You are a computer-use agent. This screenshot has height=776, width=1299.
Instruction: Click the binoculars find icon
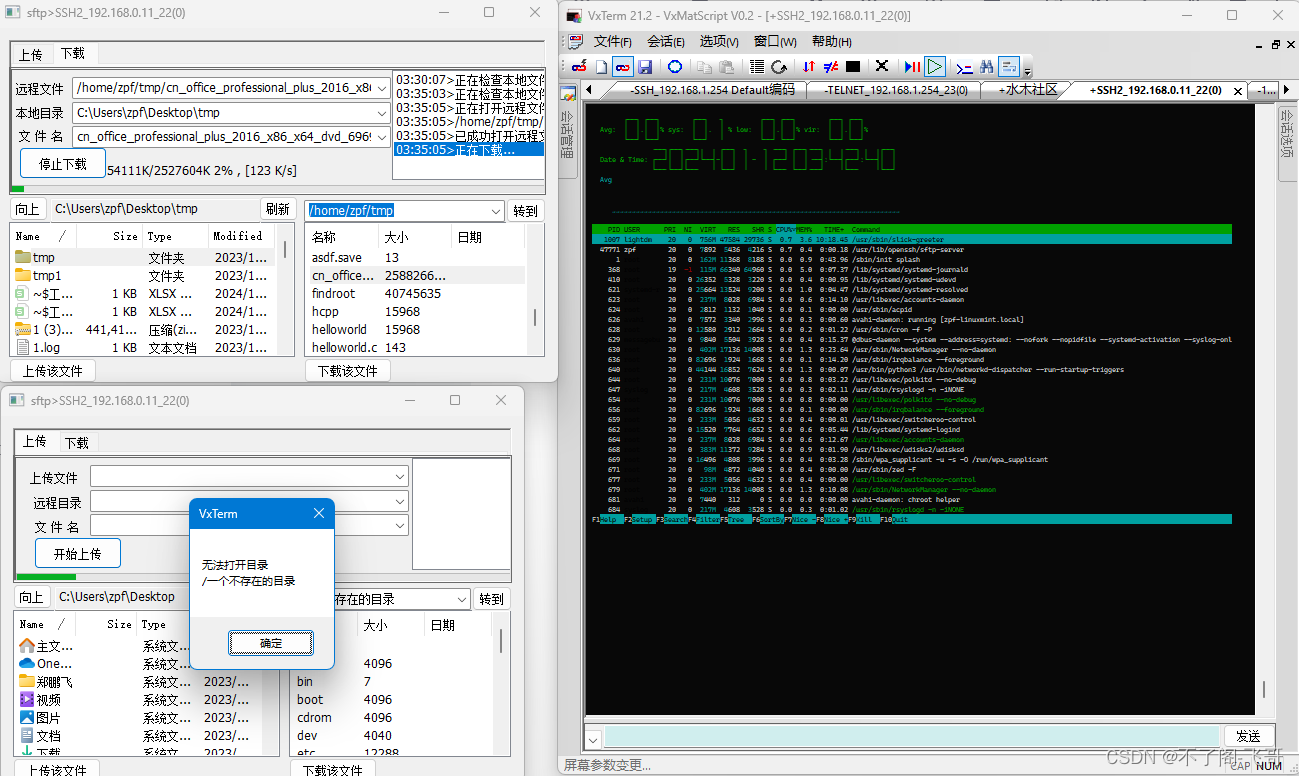(986, 67)
